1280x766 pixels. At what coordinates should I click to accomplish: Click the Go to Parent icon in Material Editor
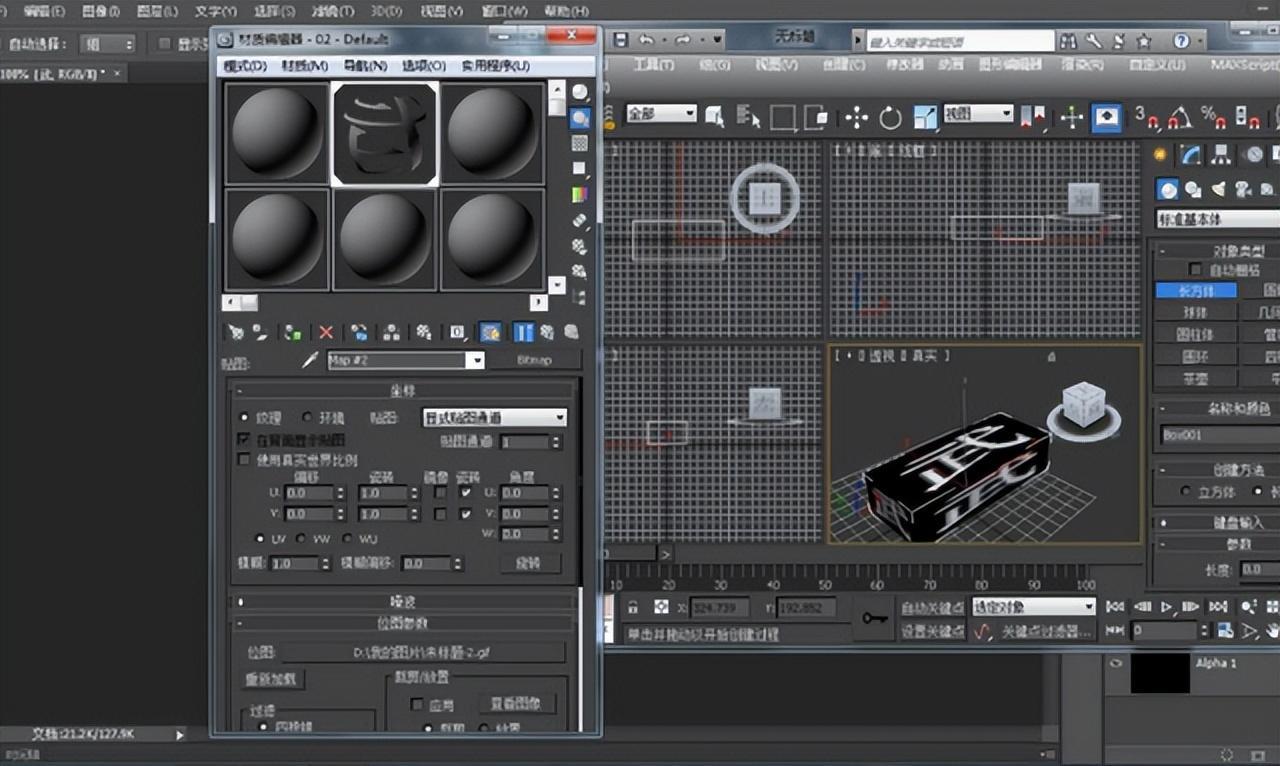tap(547, 332)
